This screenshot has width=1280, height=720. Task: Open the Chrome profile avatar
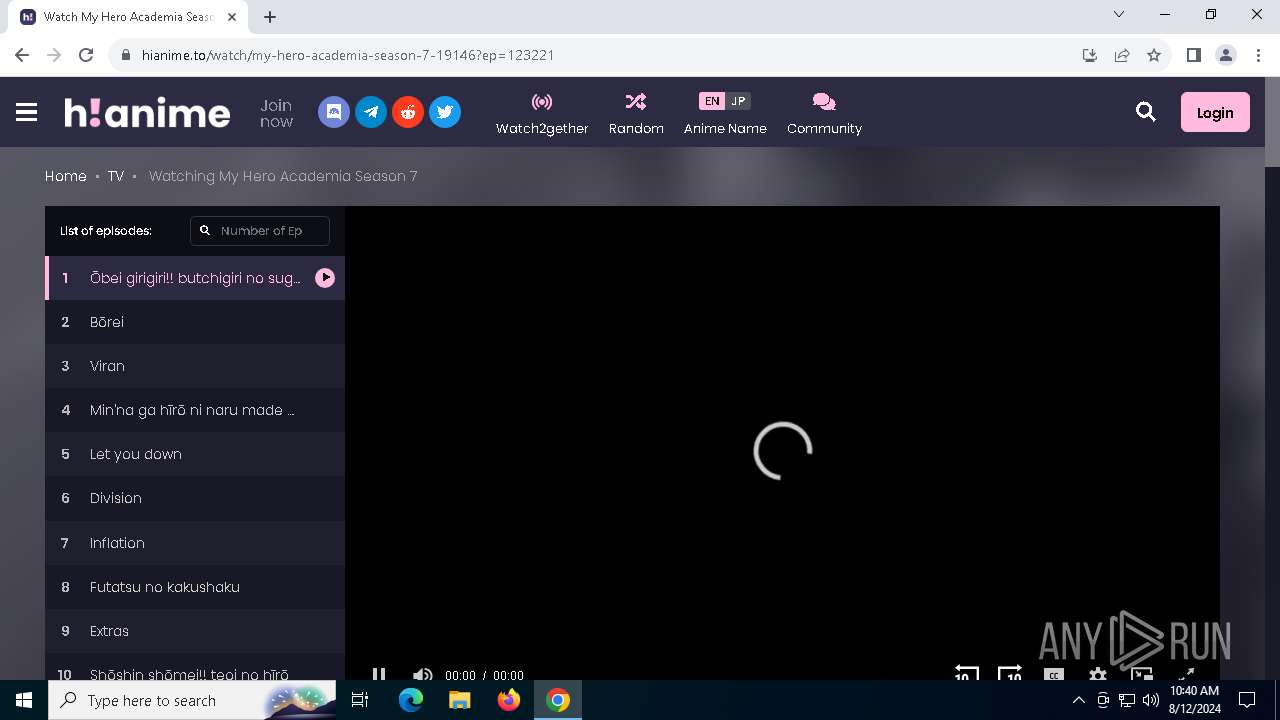[x=1226, y=55]
